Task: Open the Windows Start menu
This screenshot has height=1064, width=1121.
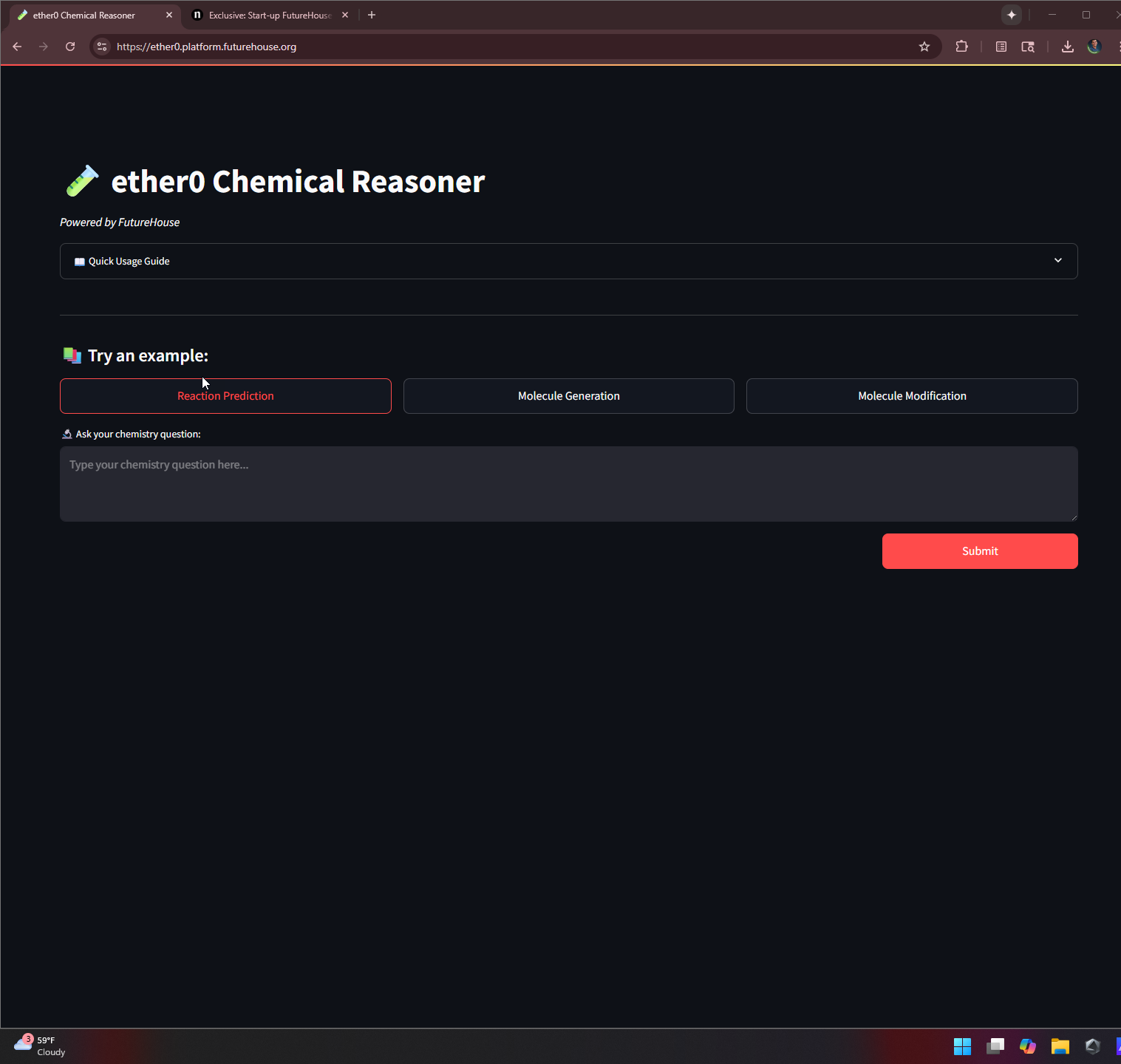Action: coord(962,1046)
